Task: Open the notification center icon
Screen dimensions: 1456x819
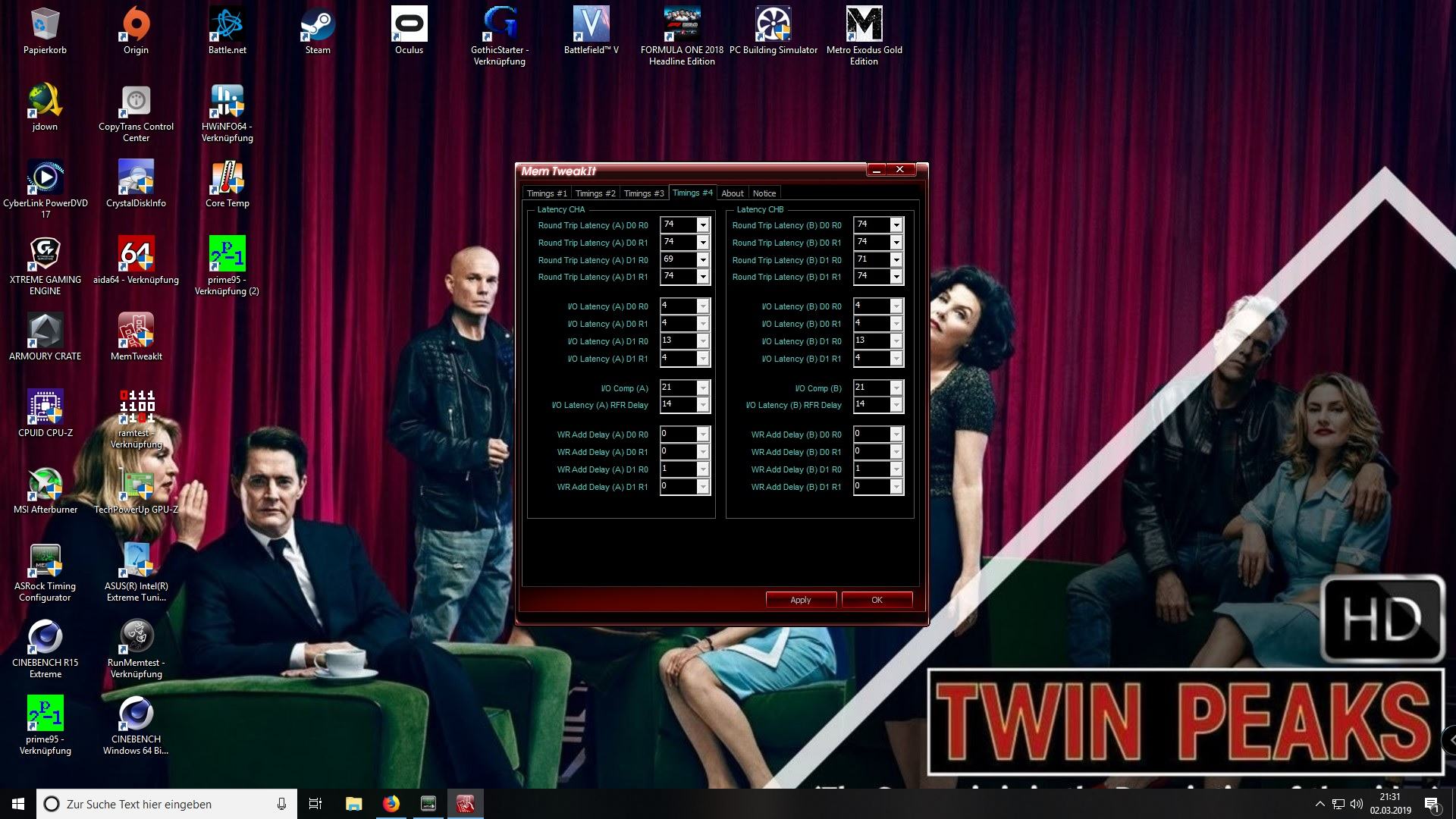Action: tap(1432, 804)
